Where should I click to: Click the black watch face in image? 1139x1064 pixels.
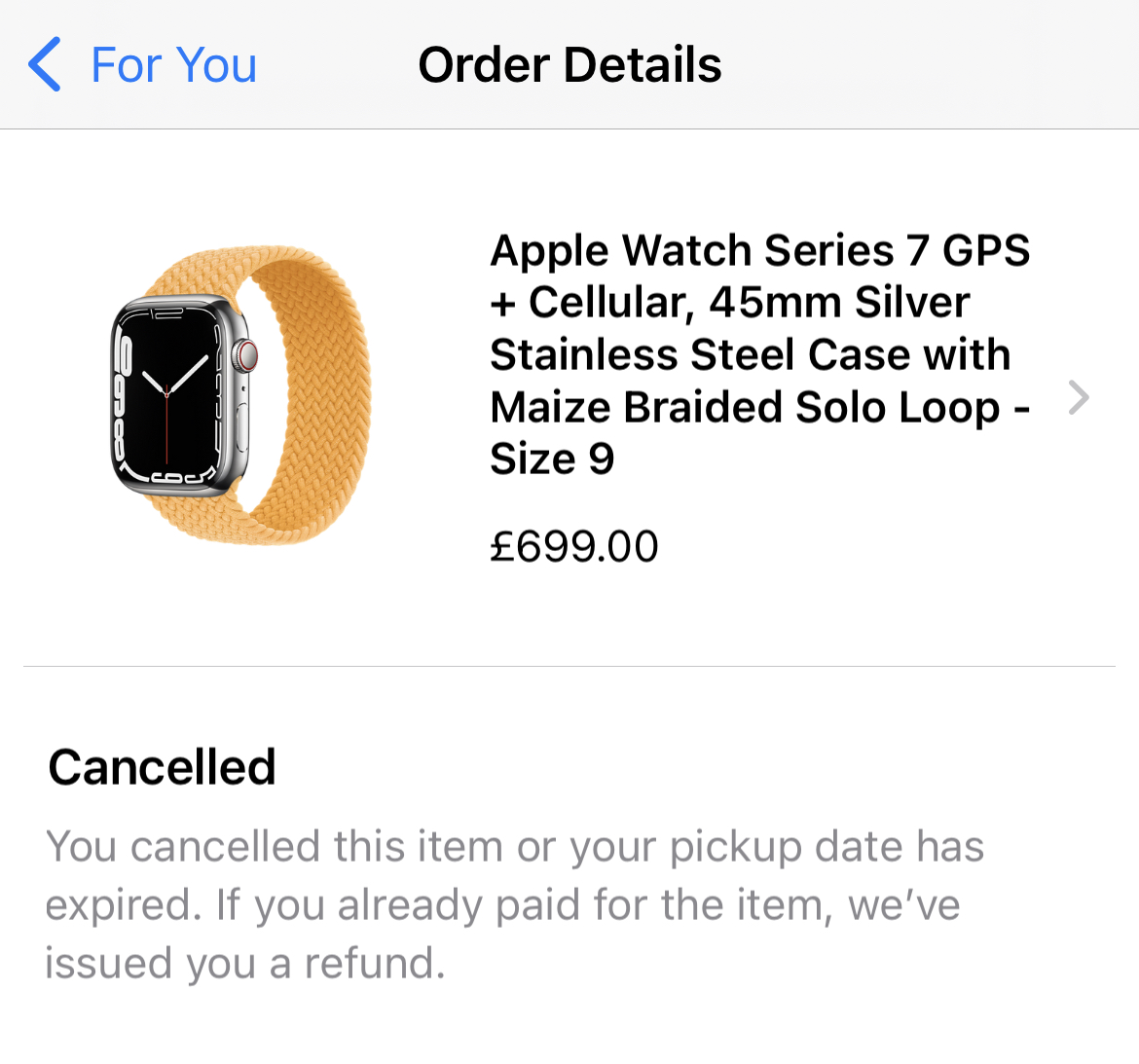click(167, 395)
